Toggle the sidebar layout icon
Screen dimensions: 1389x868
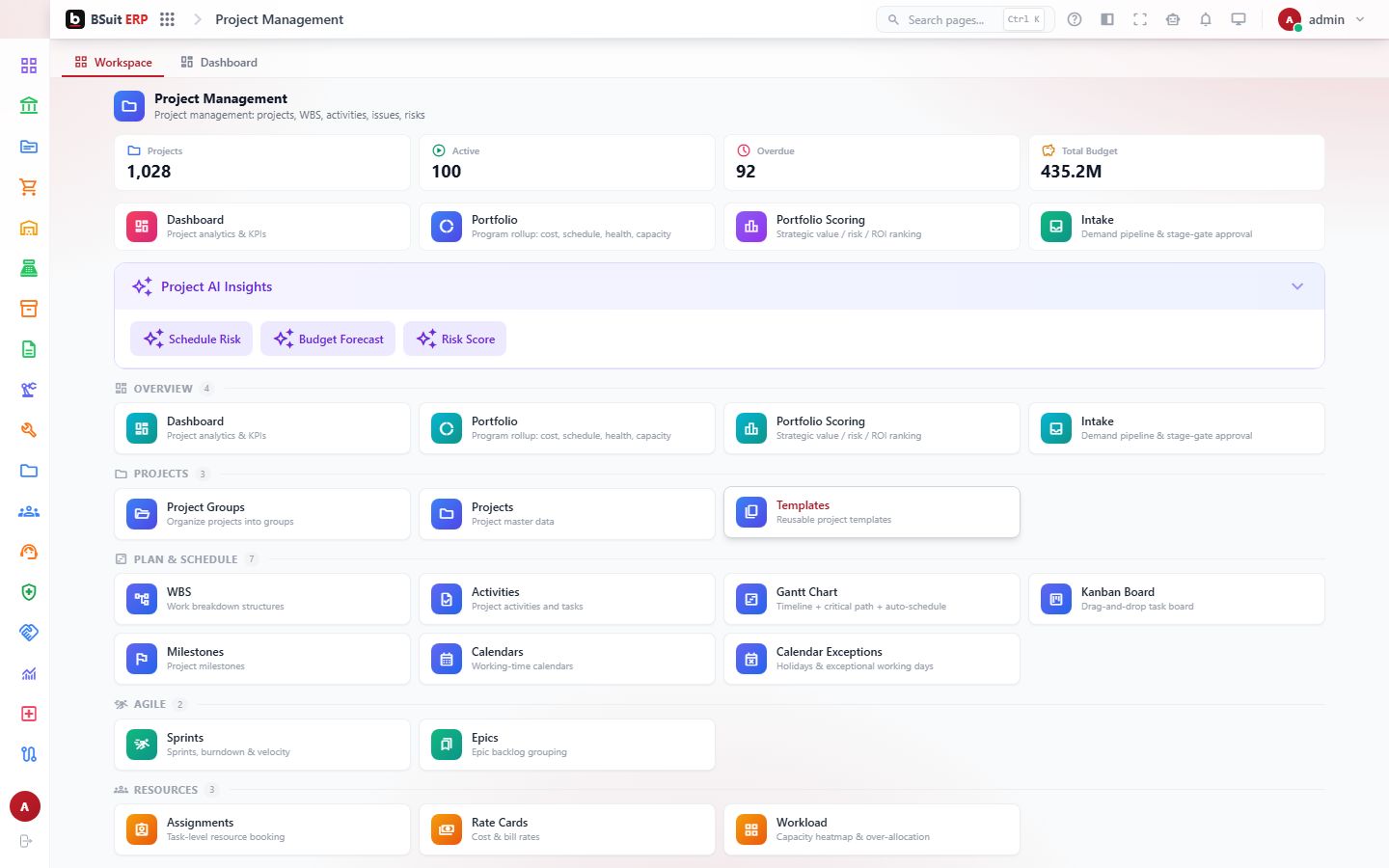[1107, 19]
